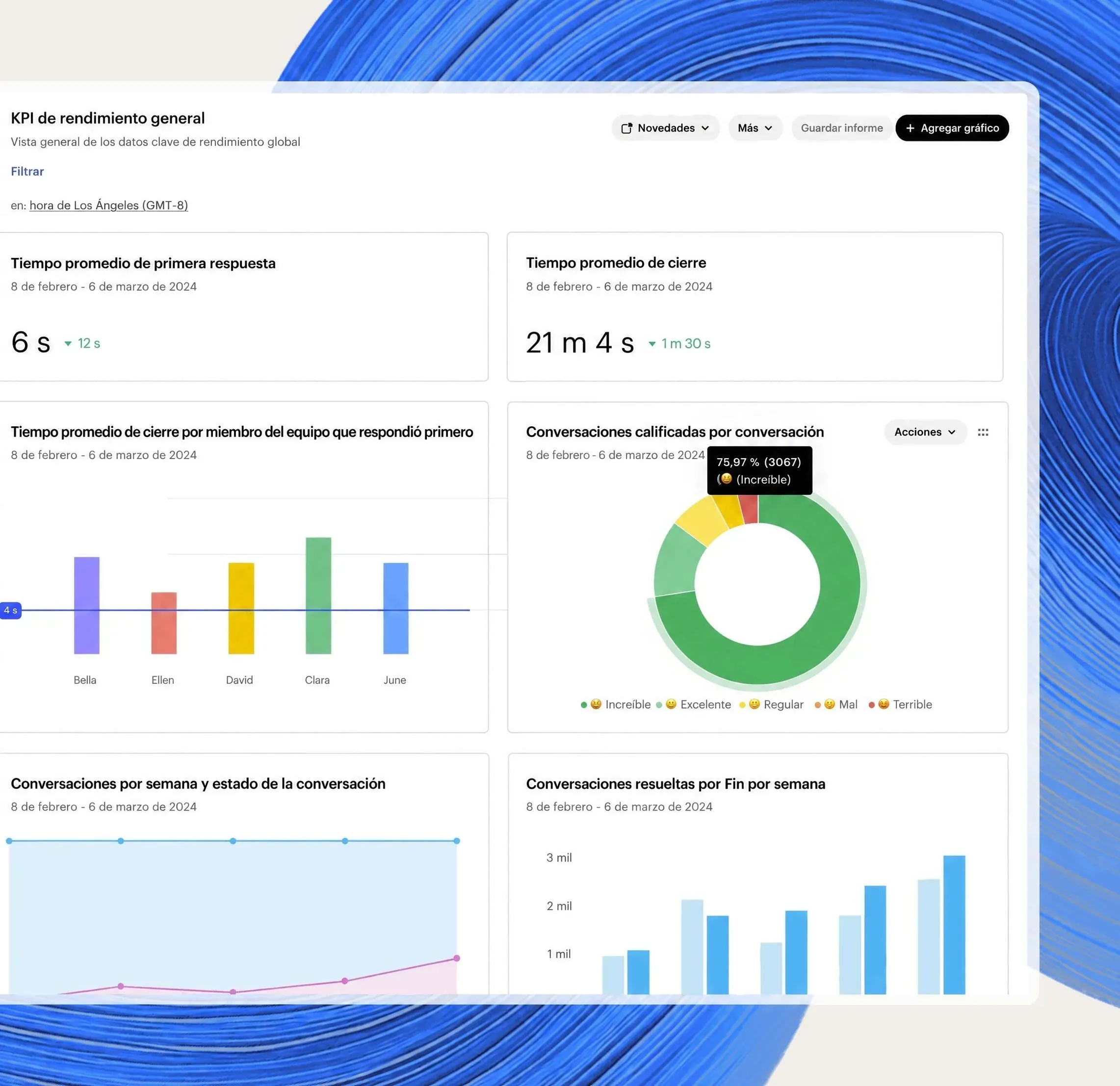Click Agregar gráfico button
This screenshot has height=1086, width=1120.
pos(952,128)
